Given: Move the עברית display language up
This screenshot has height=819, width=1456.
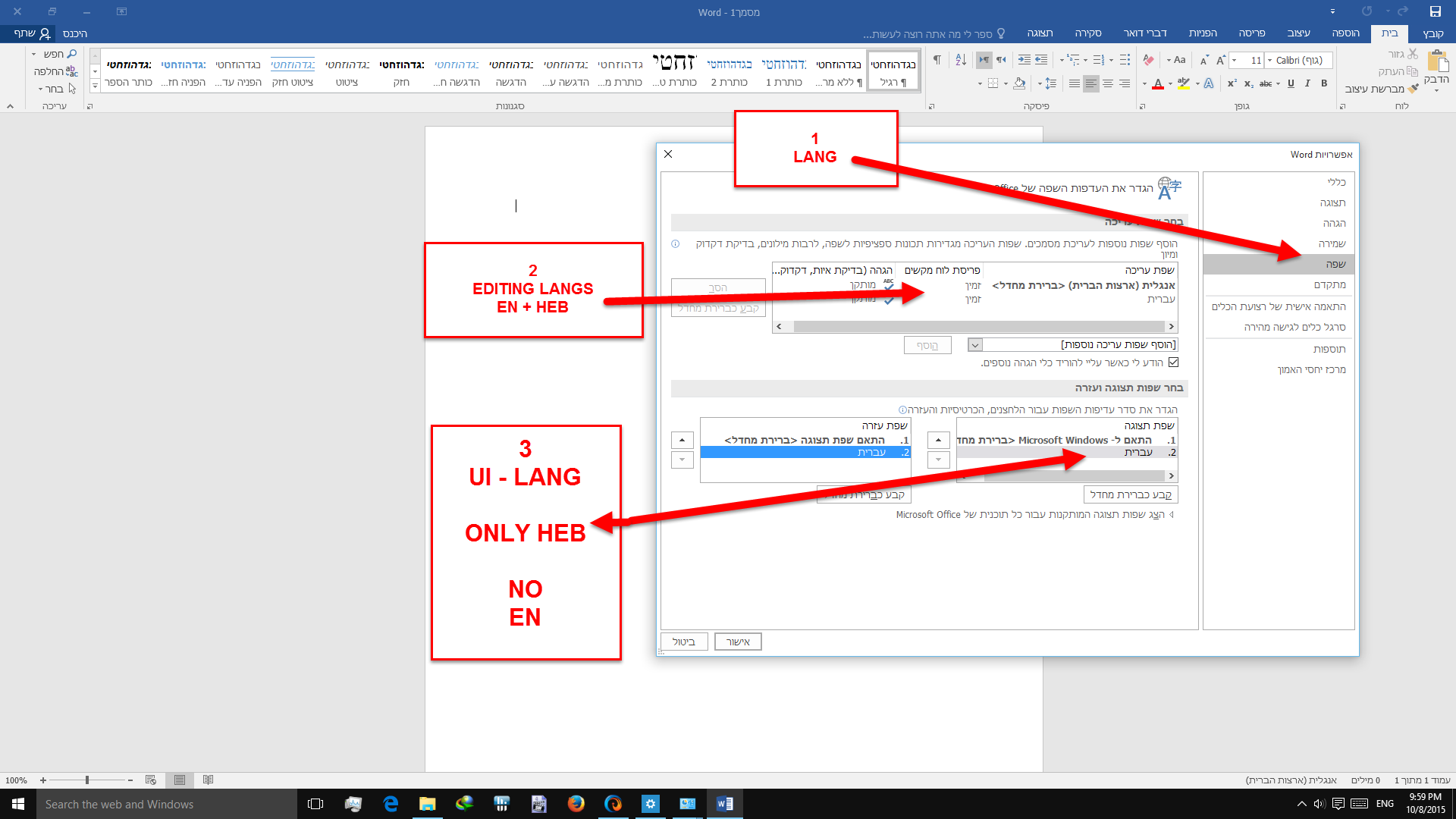Looking at the screenshot, I should click(x=938, y=441).
